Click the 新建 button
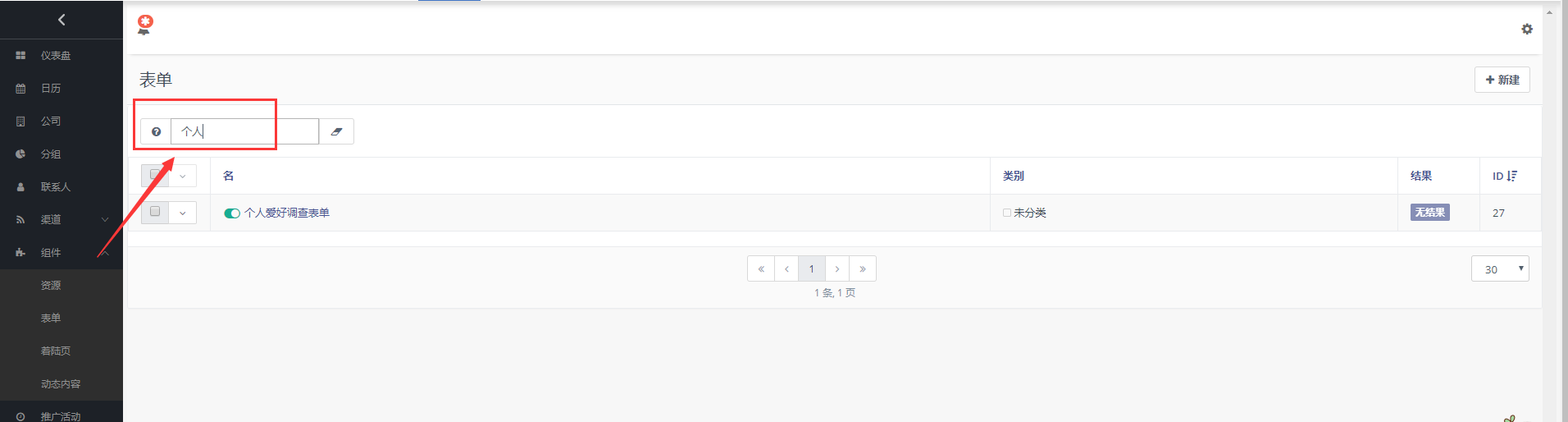Screen dimensions: 1568x422 coord(1502,80)
